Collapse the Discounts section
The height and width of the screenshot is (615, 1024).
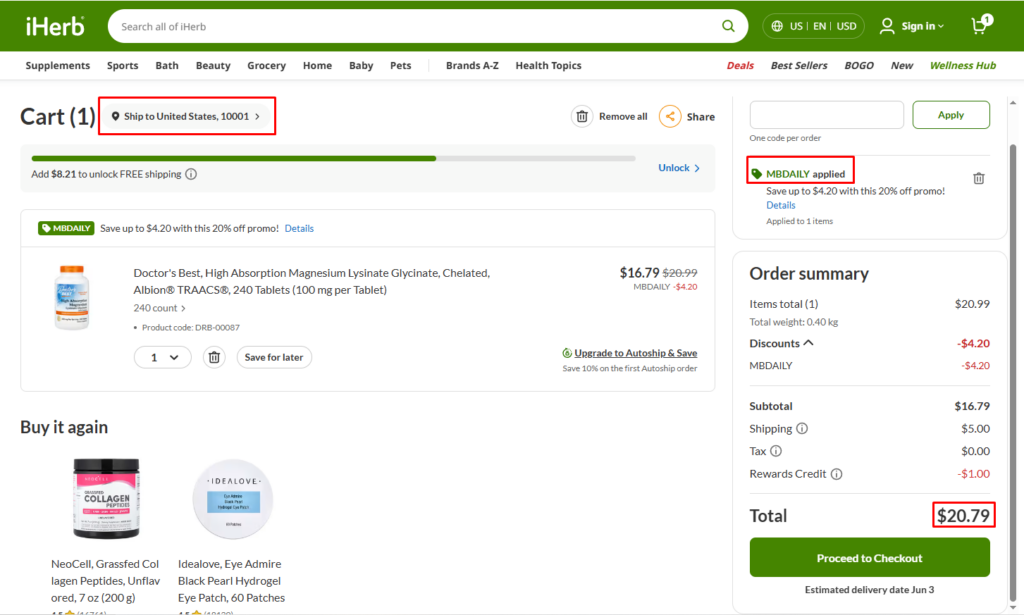click(x=781, y=343)
